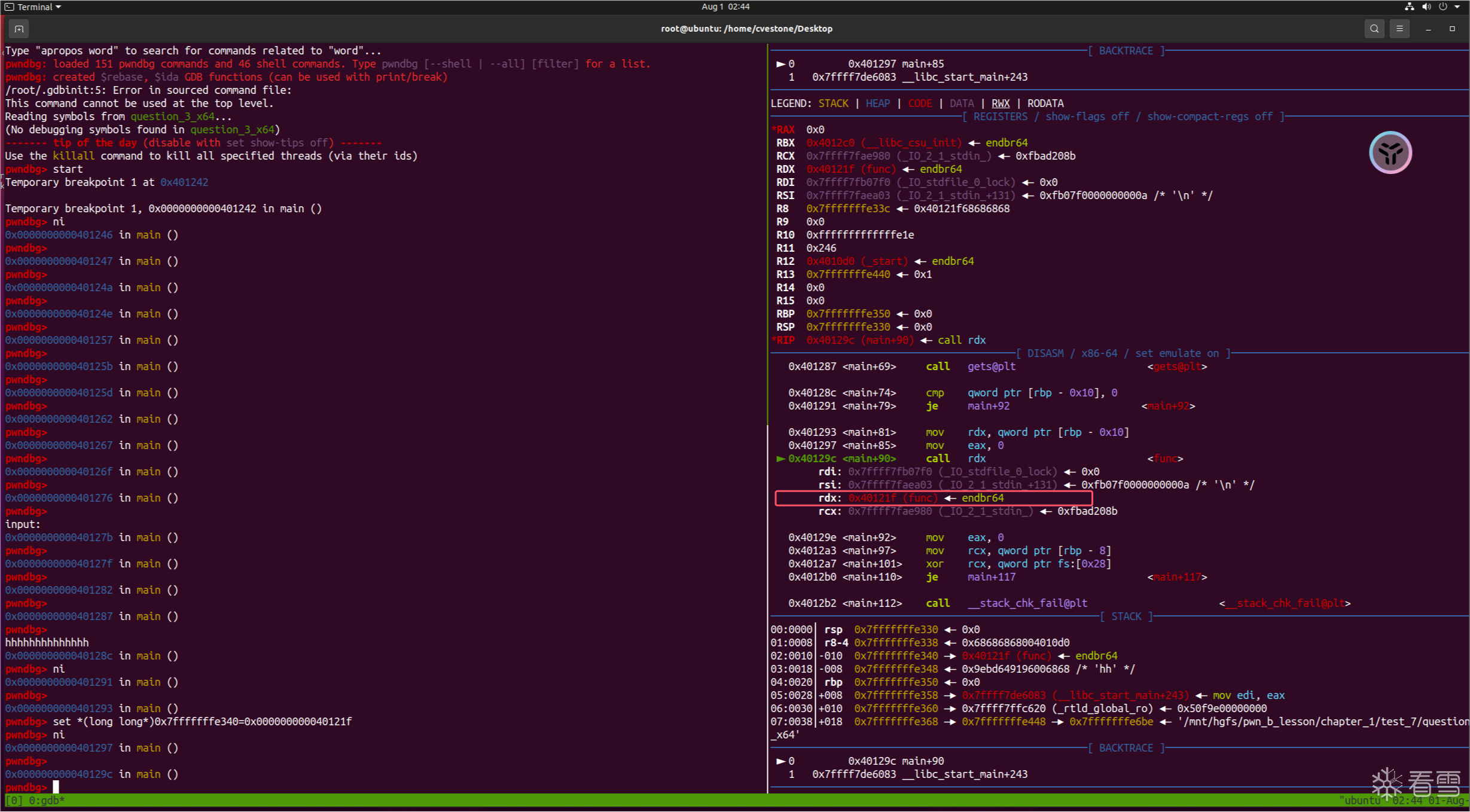Viewport: 1470px width, 812px height.
Task: Click the floating round avatar icon
Action: coord(1390,152)
